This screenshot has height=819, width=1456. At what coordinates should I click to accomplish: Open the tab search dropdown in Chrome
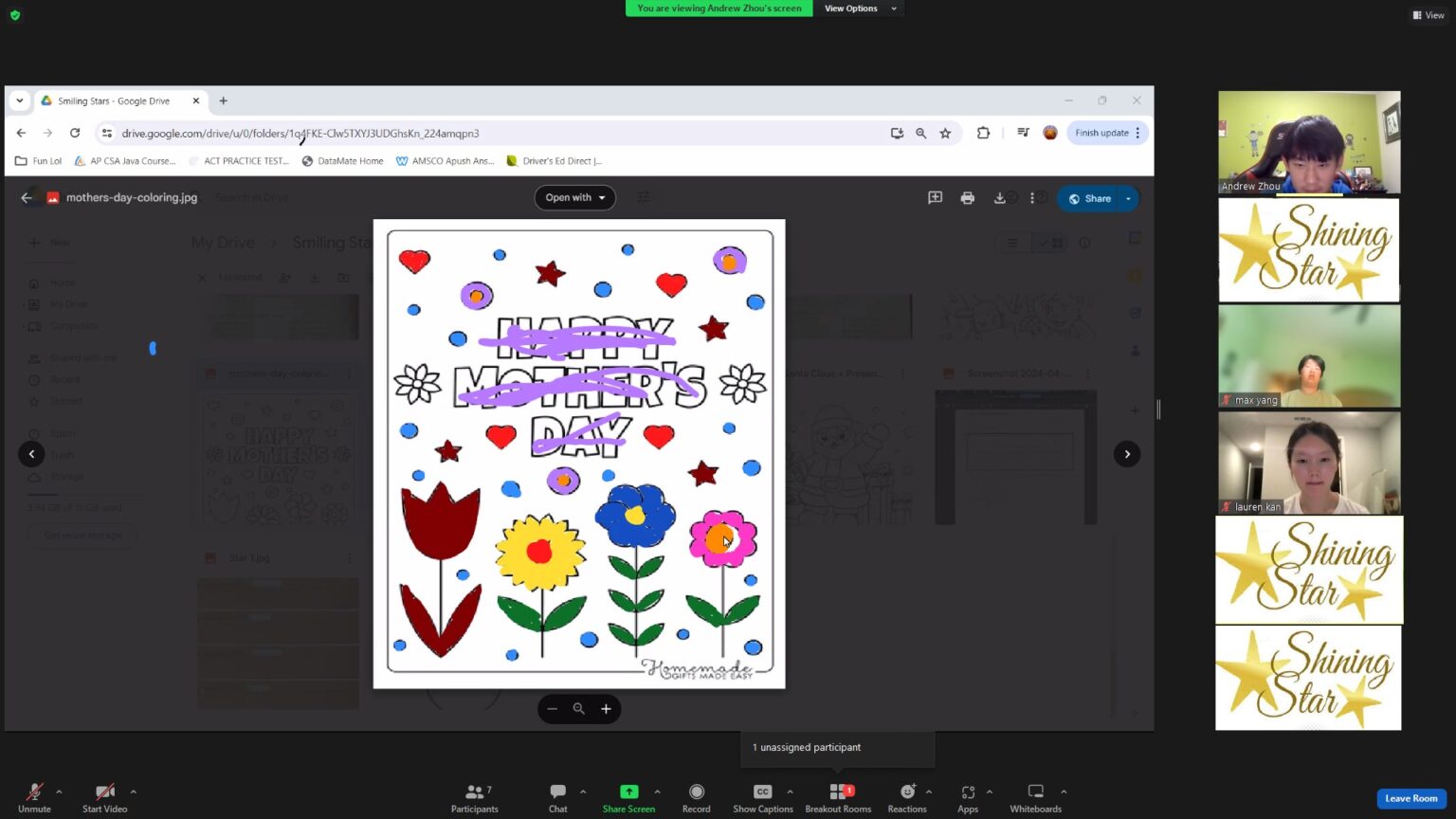pos(20,100)
